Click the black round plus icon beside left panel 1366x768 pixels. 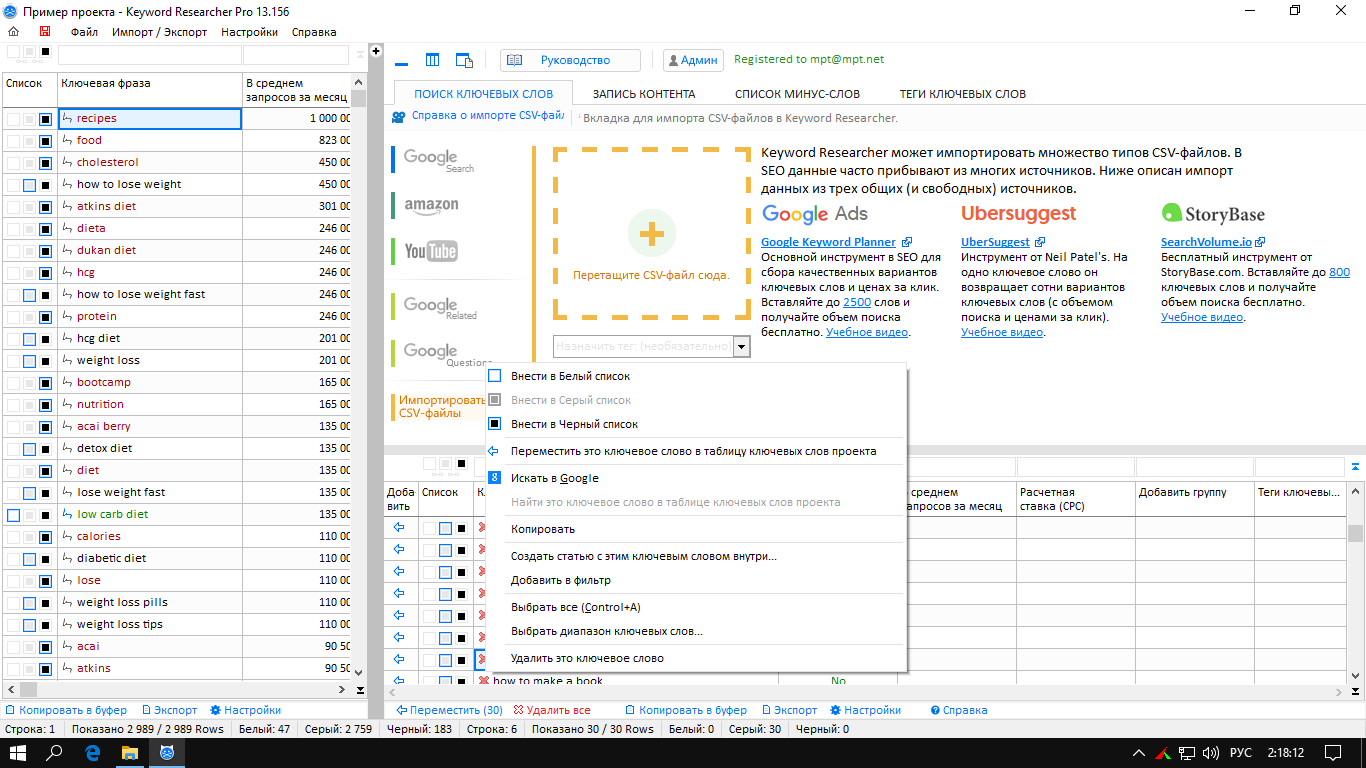click(x=376, y=51)
